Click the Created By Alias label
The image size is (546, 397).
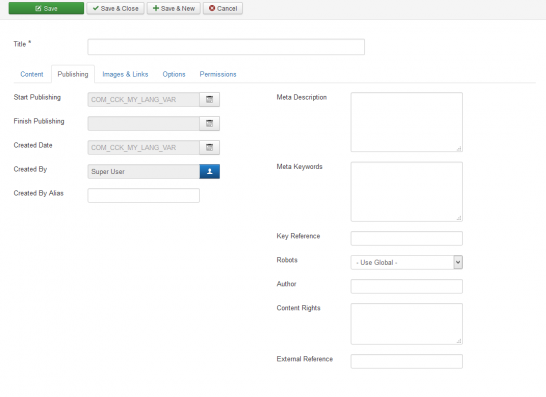click(39, 193)
